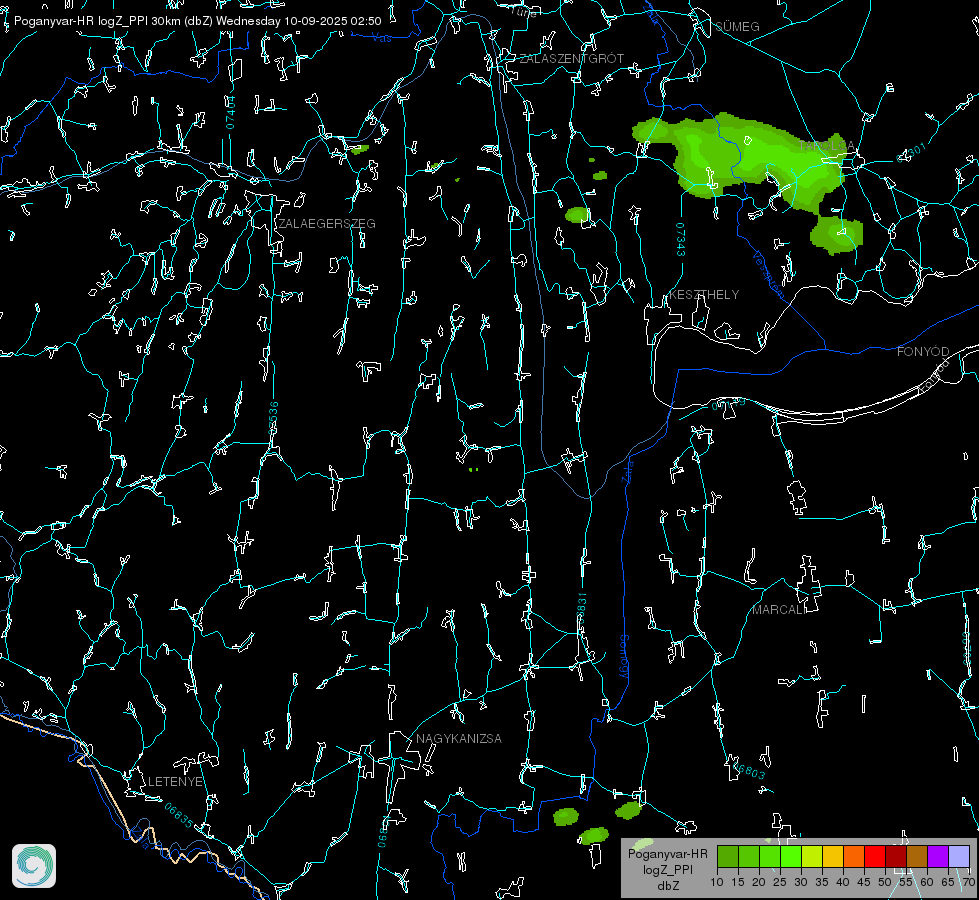Click the Poganyvar-HR text in the legend
The image size is (979, 900).
pyautogui.click(x=667, y=854)
